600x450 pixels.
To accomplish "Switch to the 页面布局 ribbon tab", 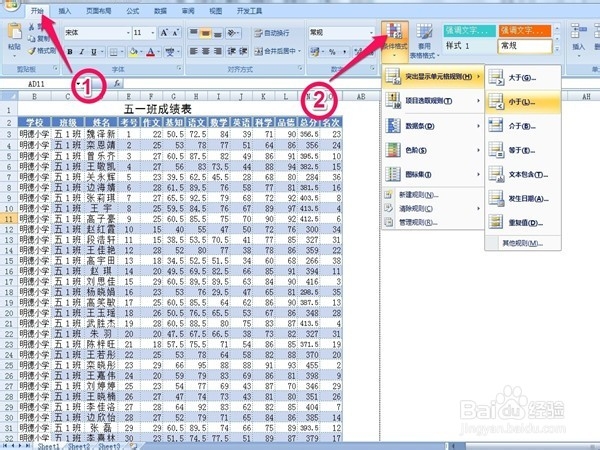I will [x=98, y=11].
